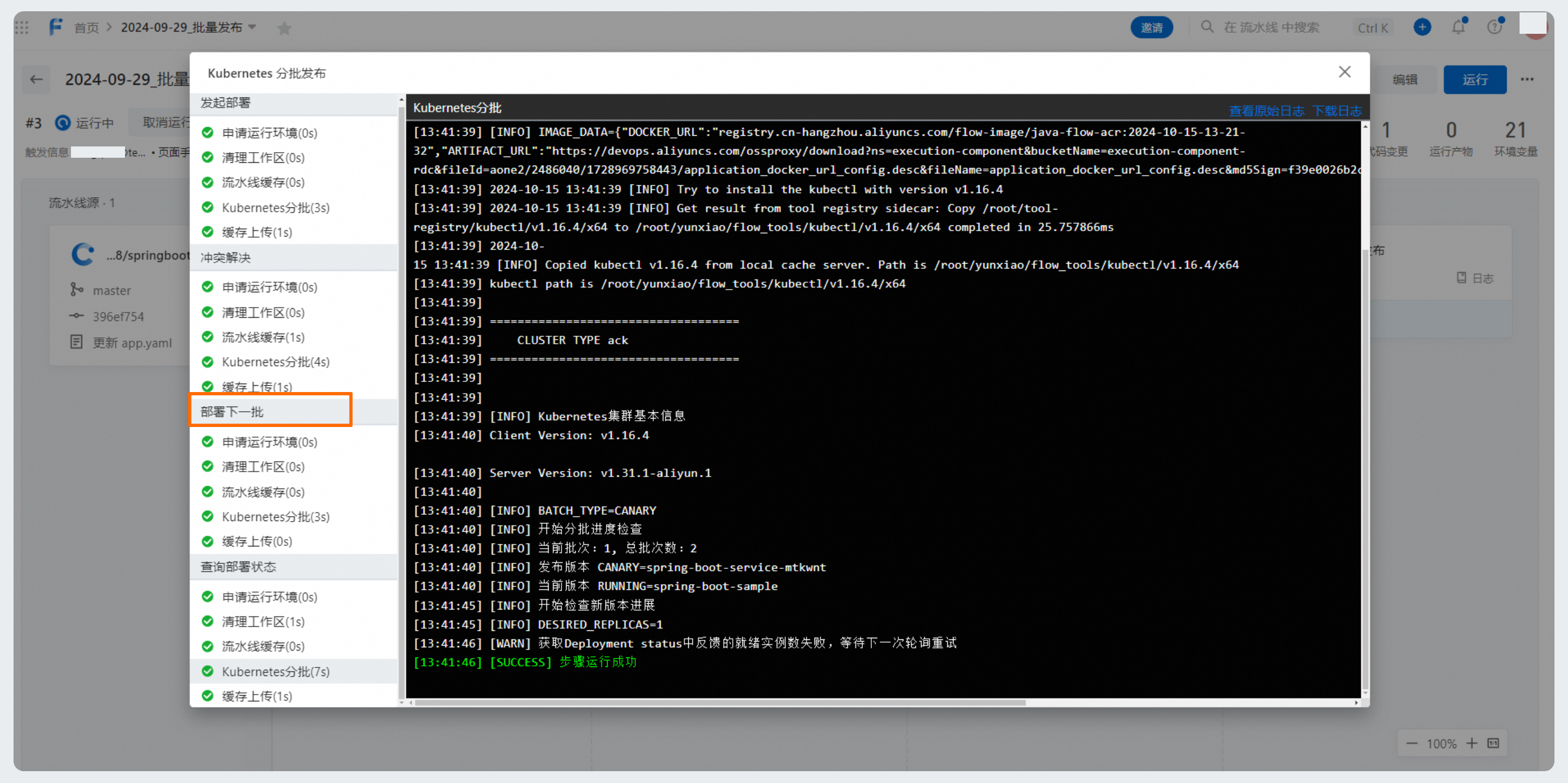The width and height of the screenshot is (1568, 783).
Task: Select 缓存上传(1s) under 查询部署状态
Action: pyautogui.click(x=294, y=695)
